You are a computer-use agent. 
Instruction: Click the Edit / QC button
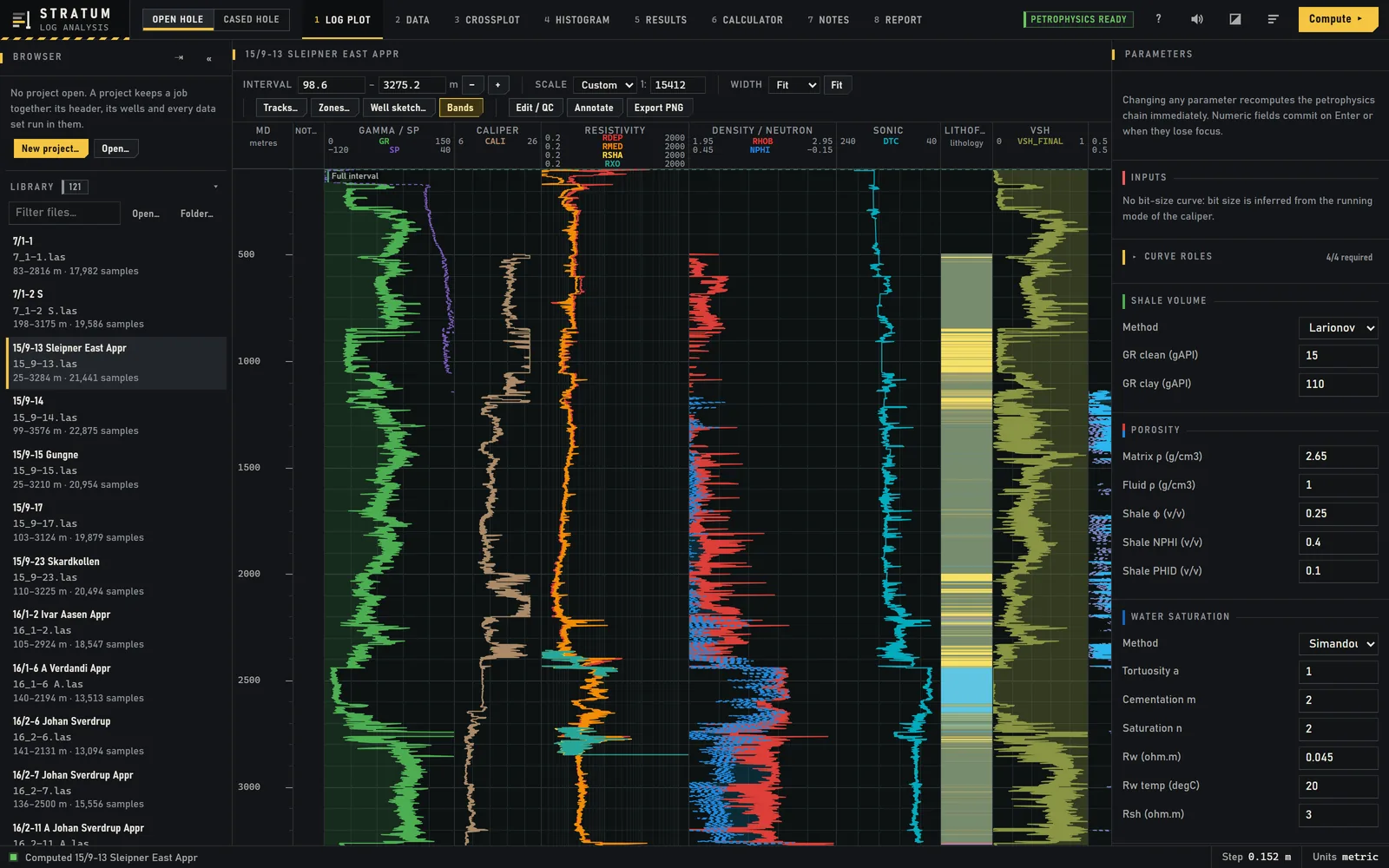click(535, 108)
